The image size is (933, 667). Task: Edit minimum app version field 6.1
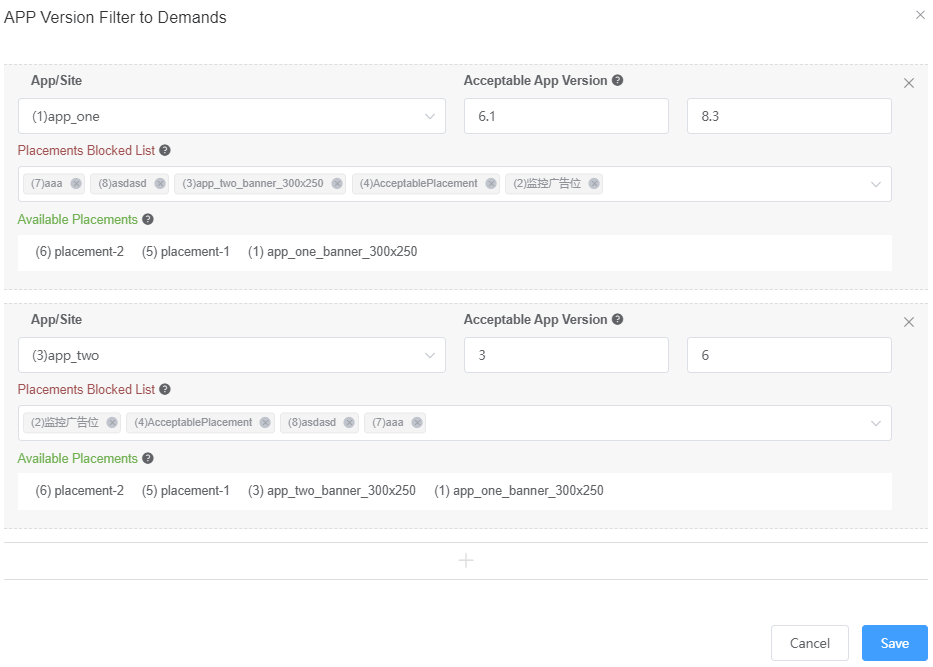pyautogui.click(x=566, y=116)
